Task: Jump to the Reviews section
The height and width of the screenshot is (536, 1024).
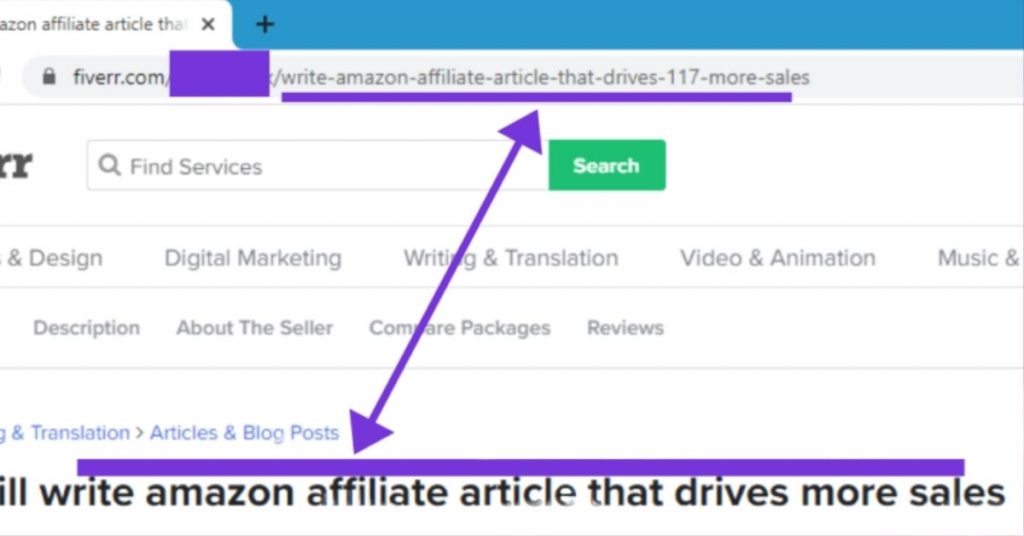Action: point(625,328)
